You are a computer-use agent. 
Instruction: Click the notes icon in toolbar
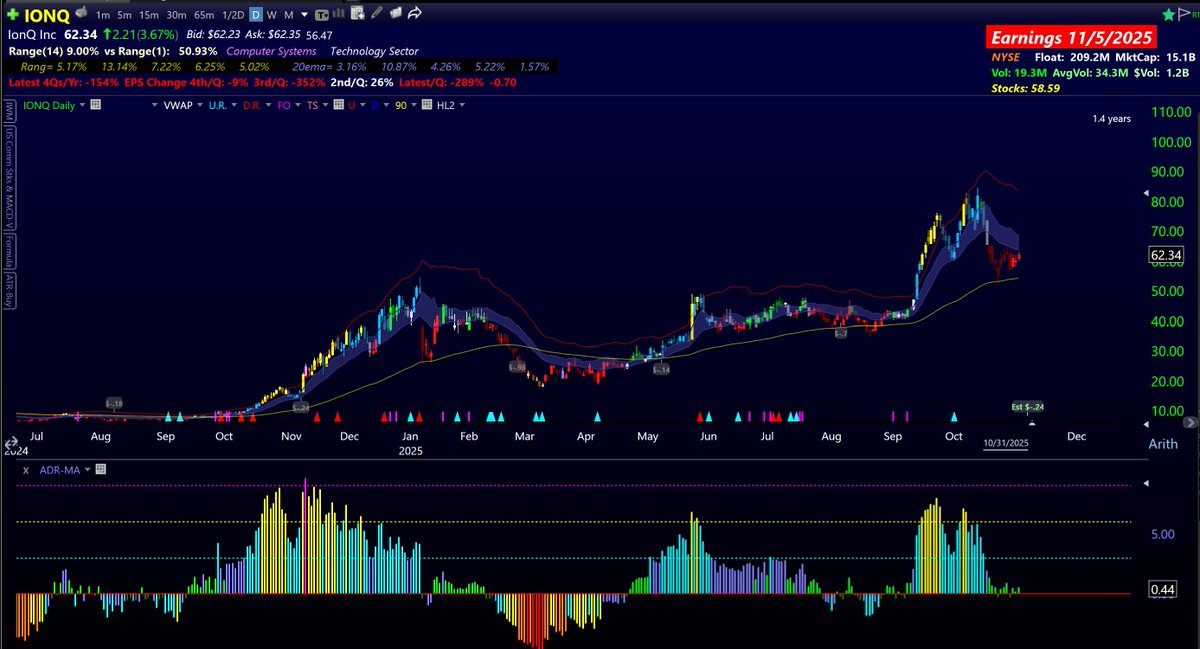tap(396, 13)
